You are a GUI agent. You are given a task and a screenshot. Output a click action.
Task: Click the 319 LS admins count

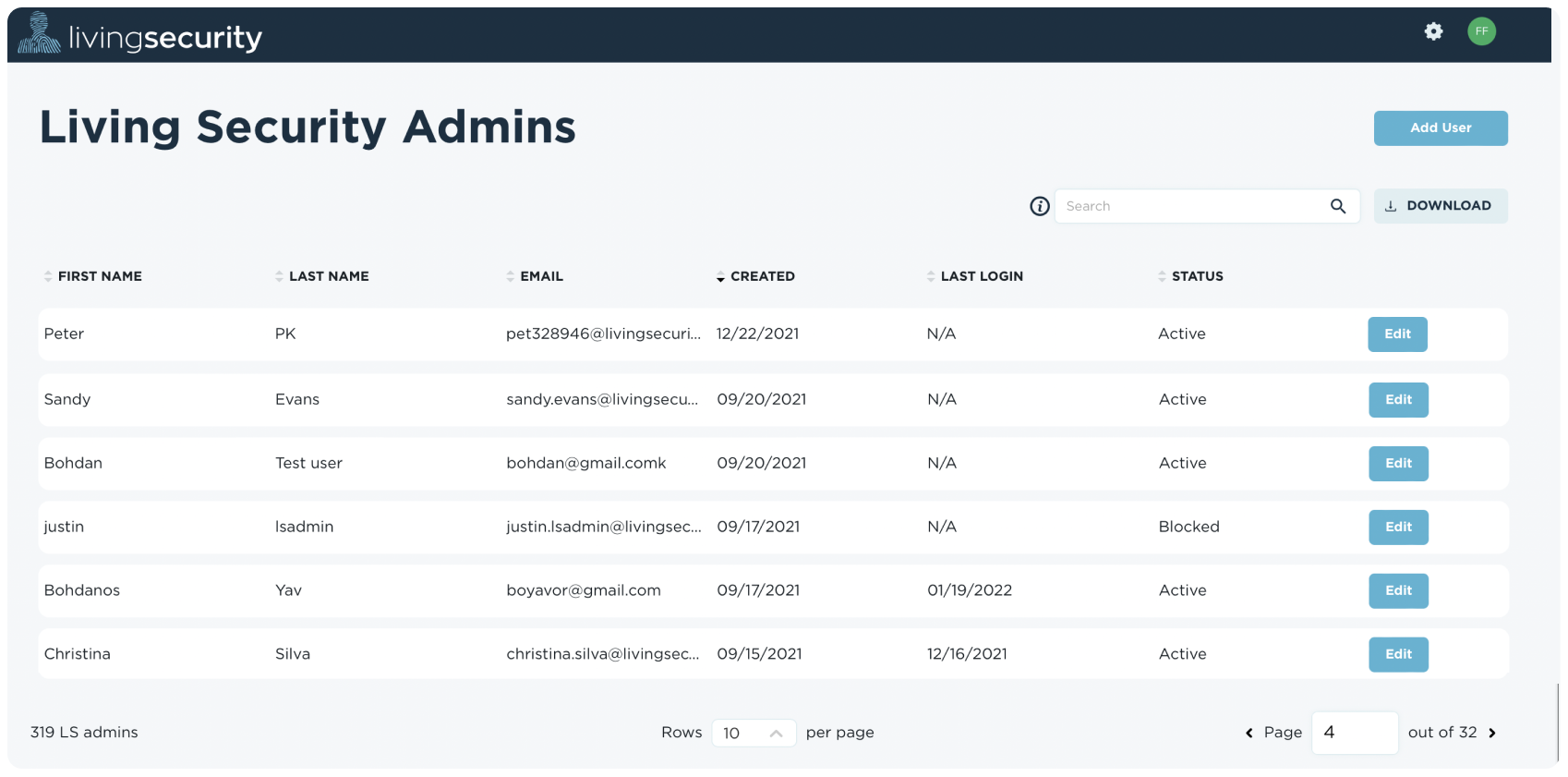84,733
